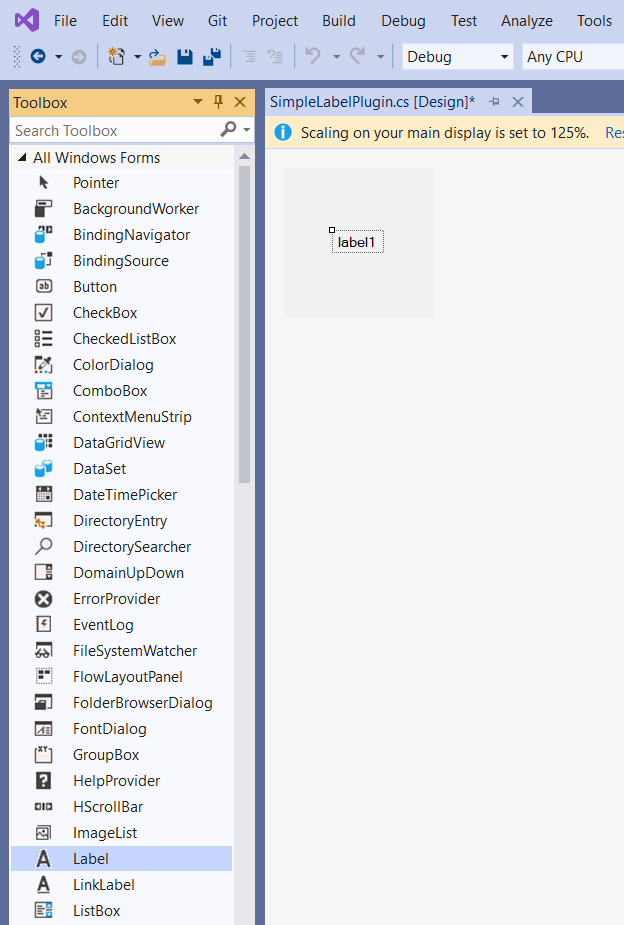This screenshot has width=624, height=925.
Task: Click the New Project toolbar icon
Action: tap(117, 57)
